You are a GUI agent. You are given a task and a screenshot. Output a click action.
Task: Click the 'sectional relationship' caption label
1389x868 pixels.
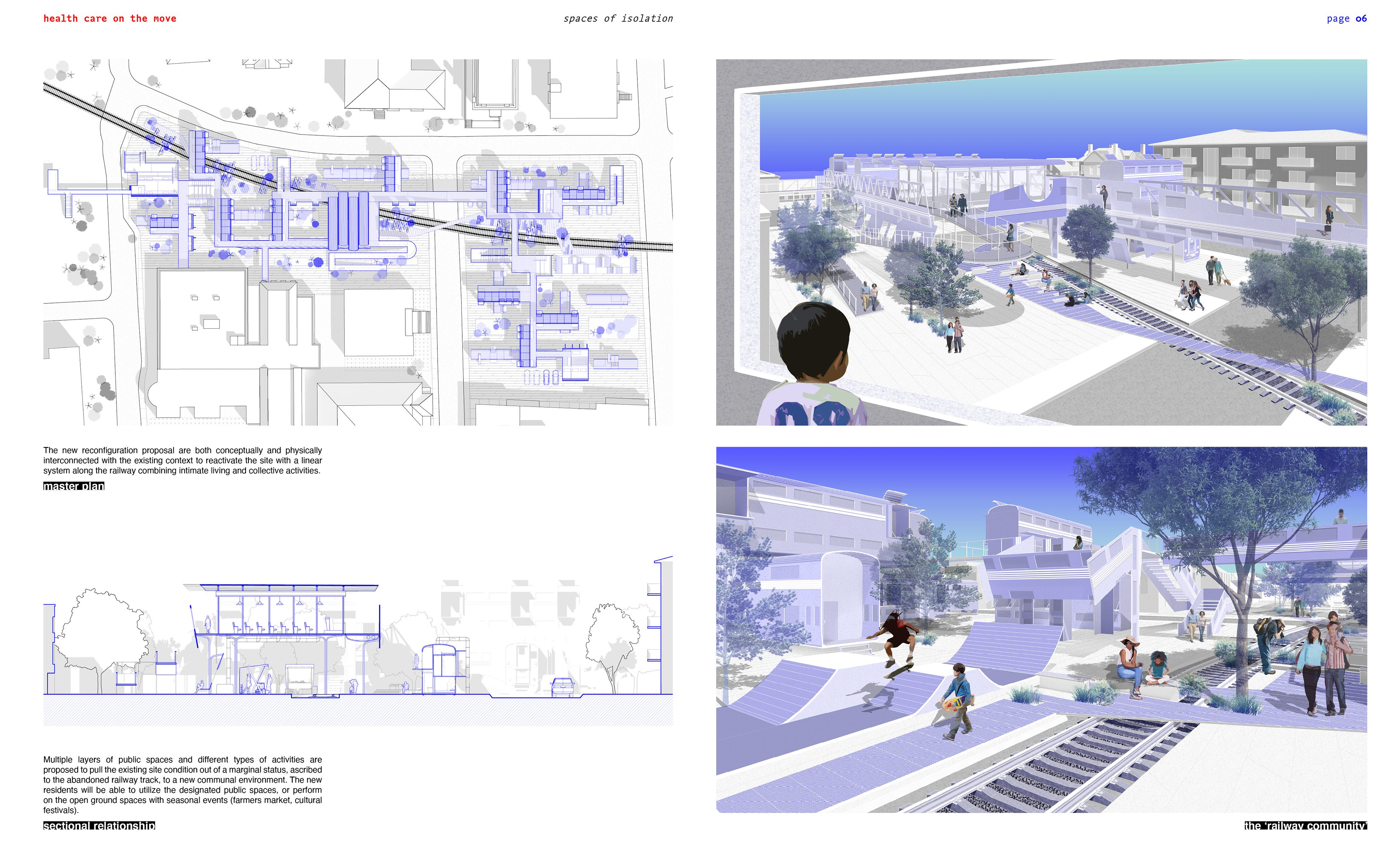[99, 826]
